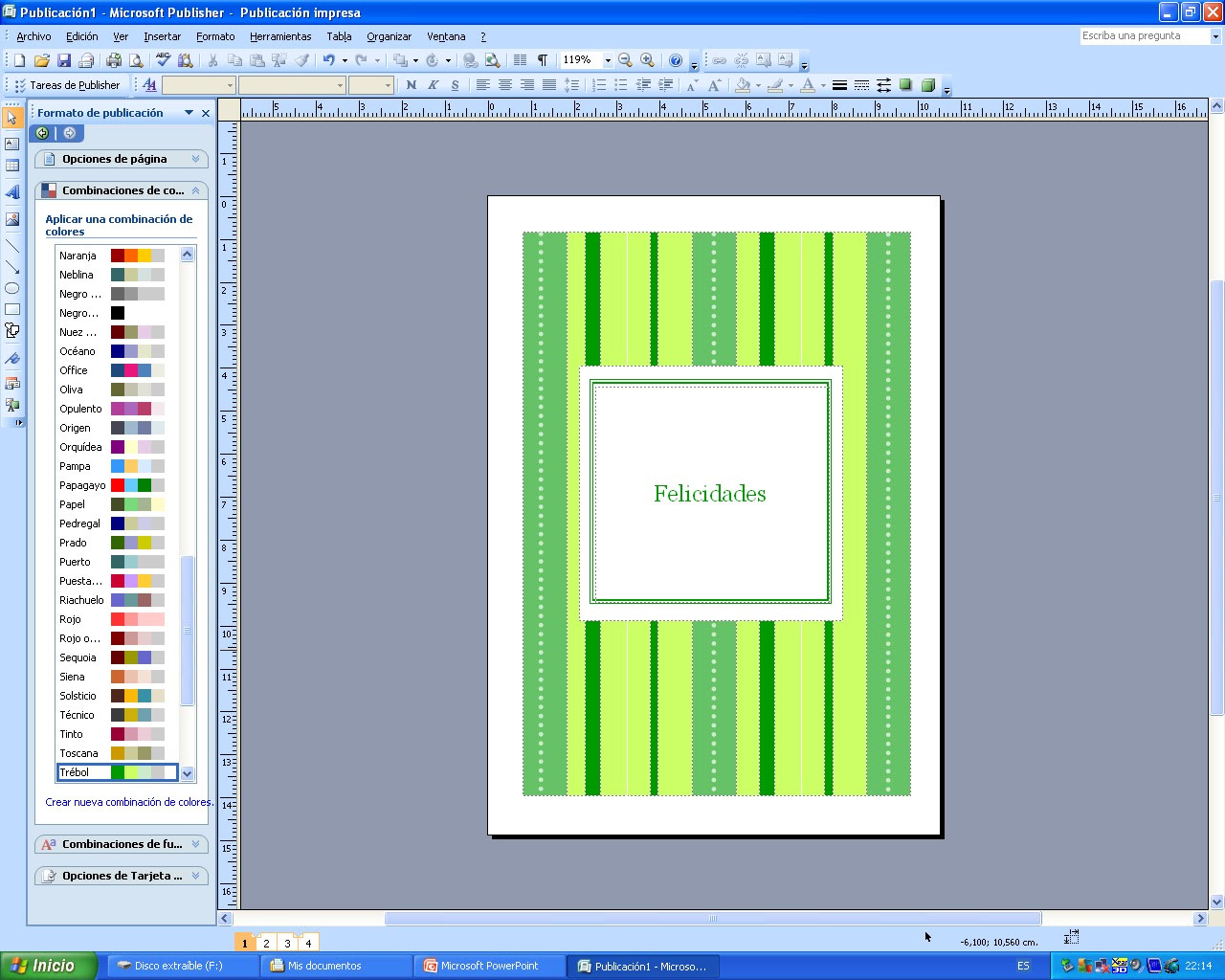Open the Insertar menu
The height and width of the screenshot is (980, 1225).
click(x=162, y=36)
